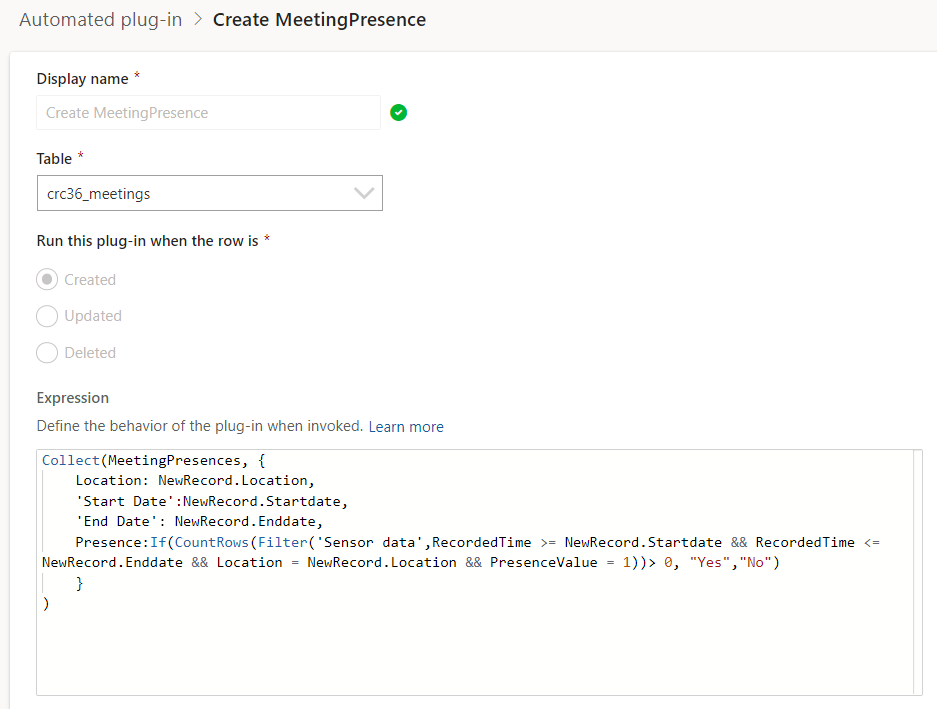Click the green validation checkmark icon
The height and width of the screenshot is (709, 937).
pos(399,112)
